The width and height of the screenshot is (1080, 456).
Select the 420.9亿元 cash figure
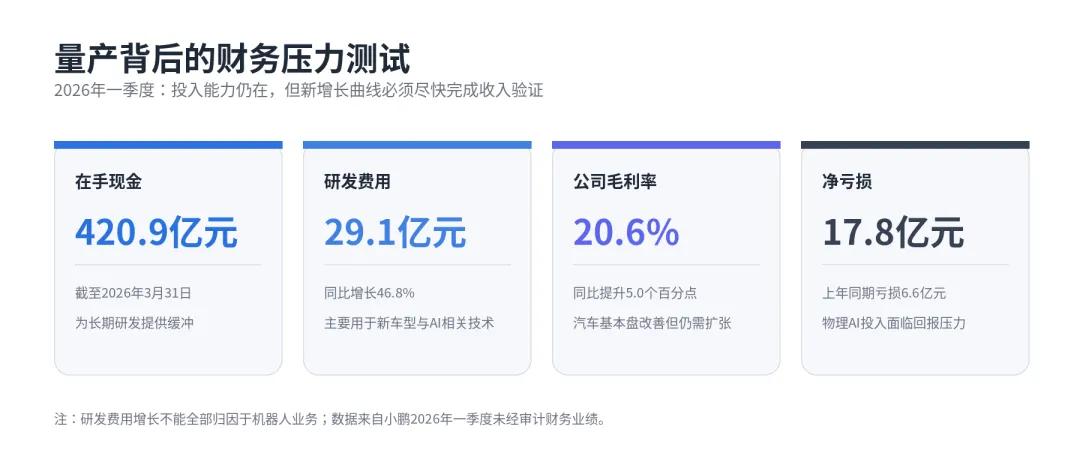(156, 232)
